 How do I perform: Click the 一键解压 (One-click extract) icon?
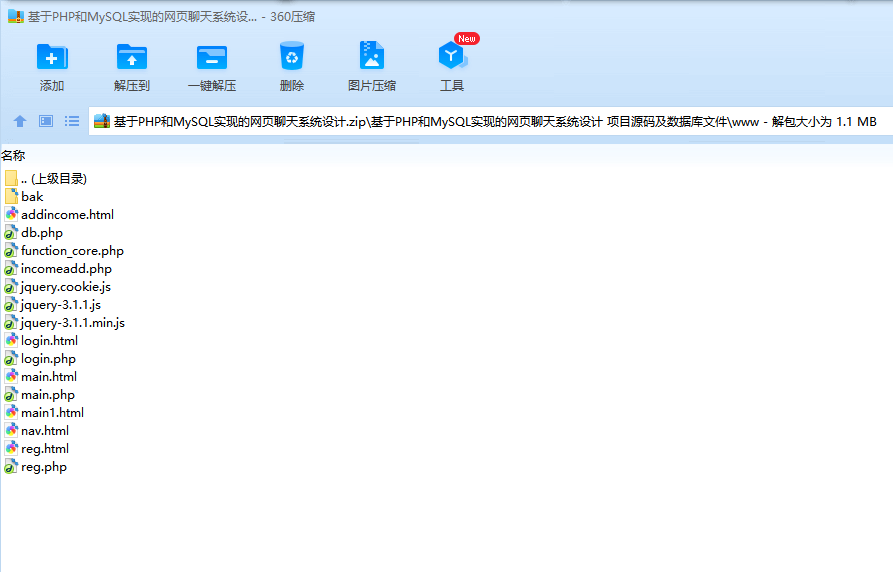click(x=212, y=57)
